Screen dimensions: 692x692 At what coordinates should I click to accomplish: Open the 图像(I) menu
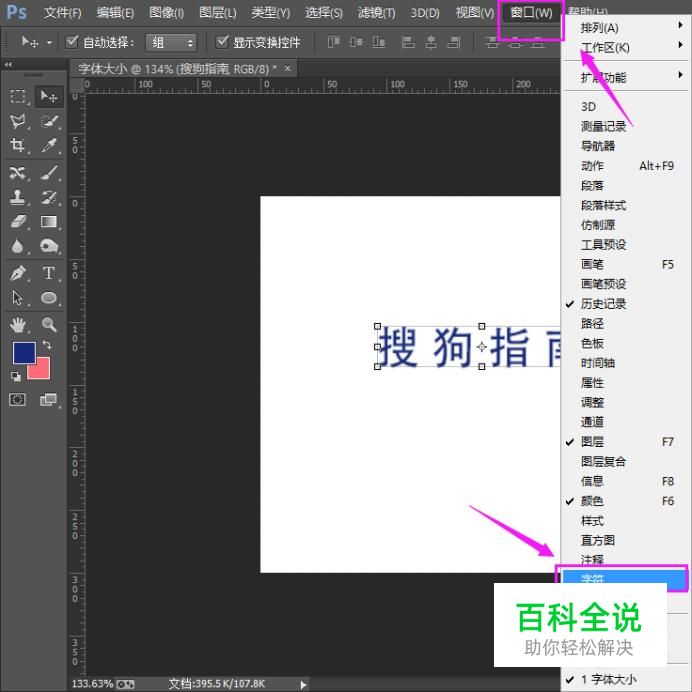coord(166,13)
